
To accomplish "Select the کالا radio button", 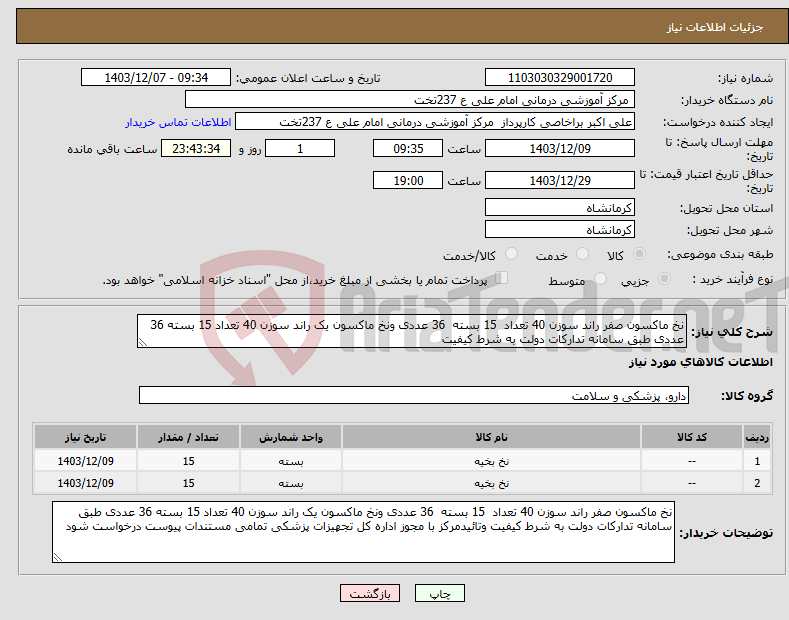I will click(x=639, y=254).
